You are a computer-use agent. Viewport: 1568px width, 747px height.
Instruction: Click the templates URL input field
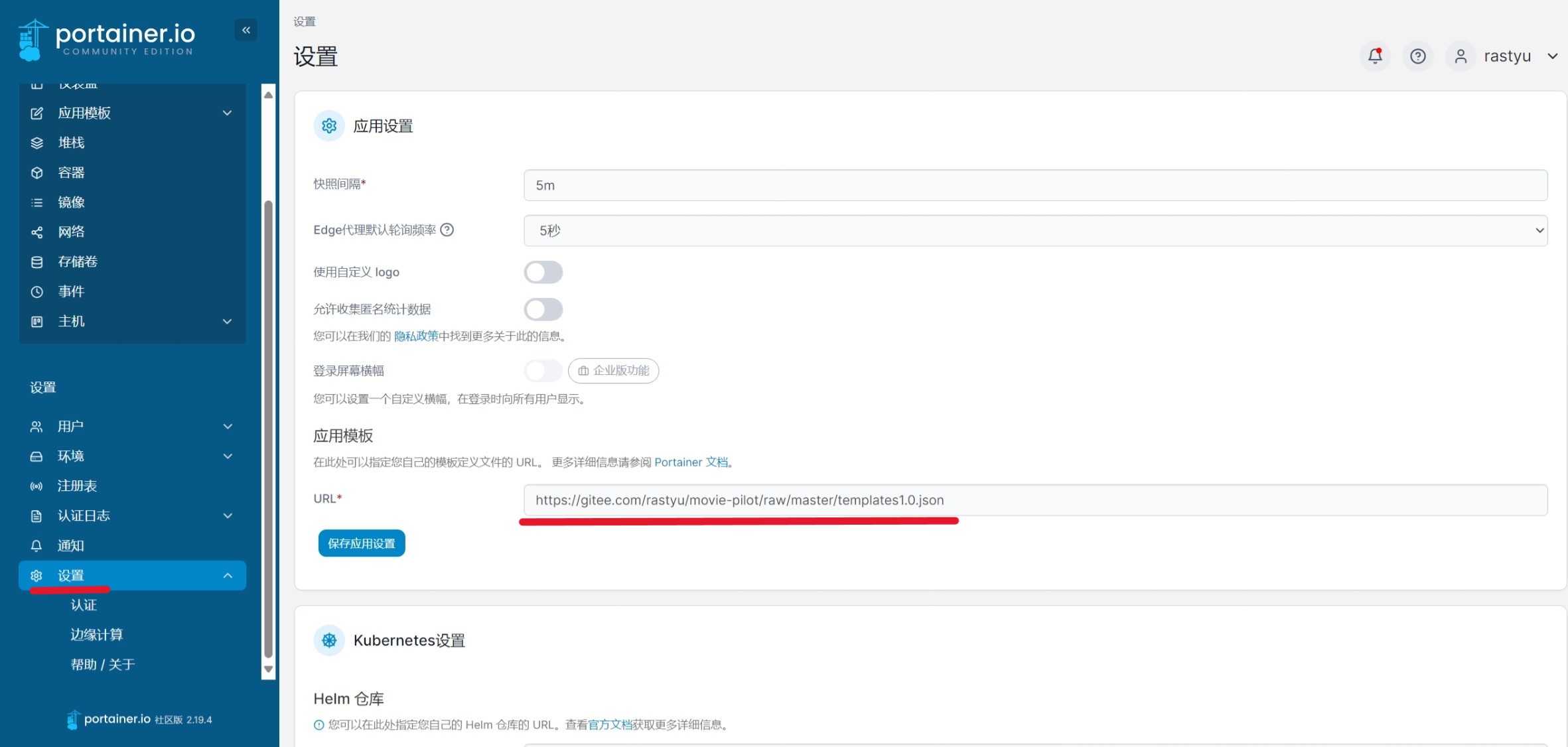(1035, 500)
